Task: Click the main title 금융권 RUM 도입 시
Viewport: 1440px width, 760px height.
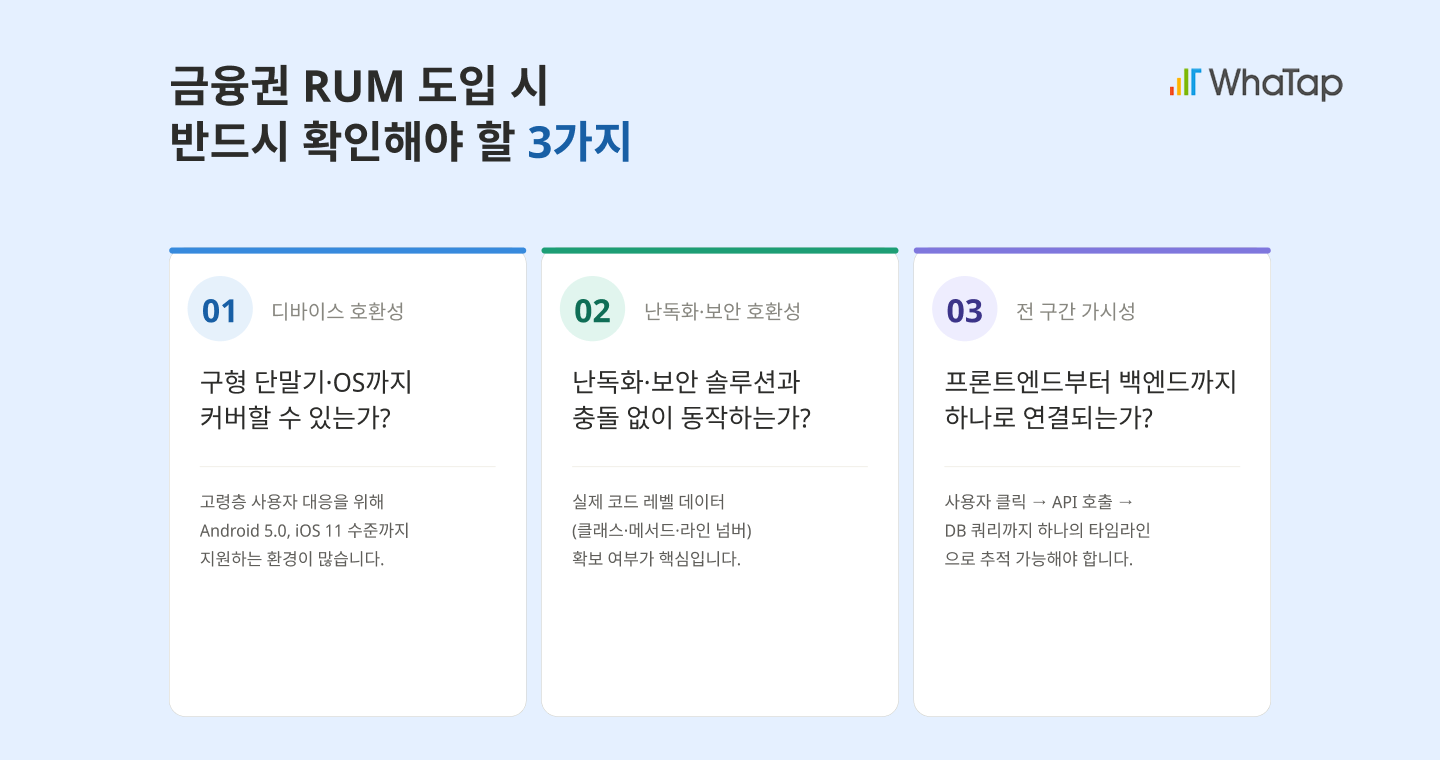Action: coord(359,87)
